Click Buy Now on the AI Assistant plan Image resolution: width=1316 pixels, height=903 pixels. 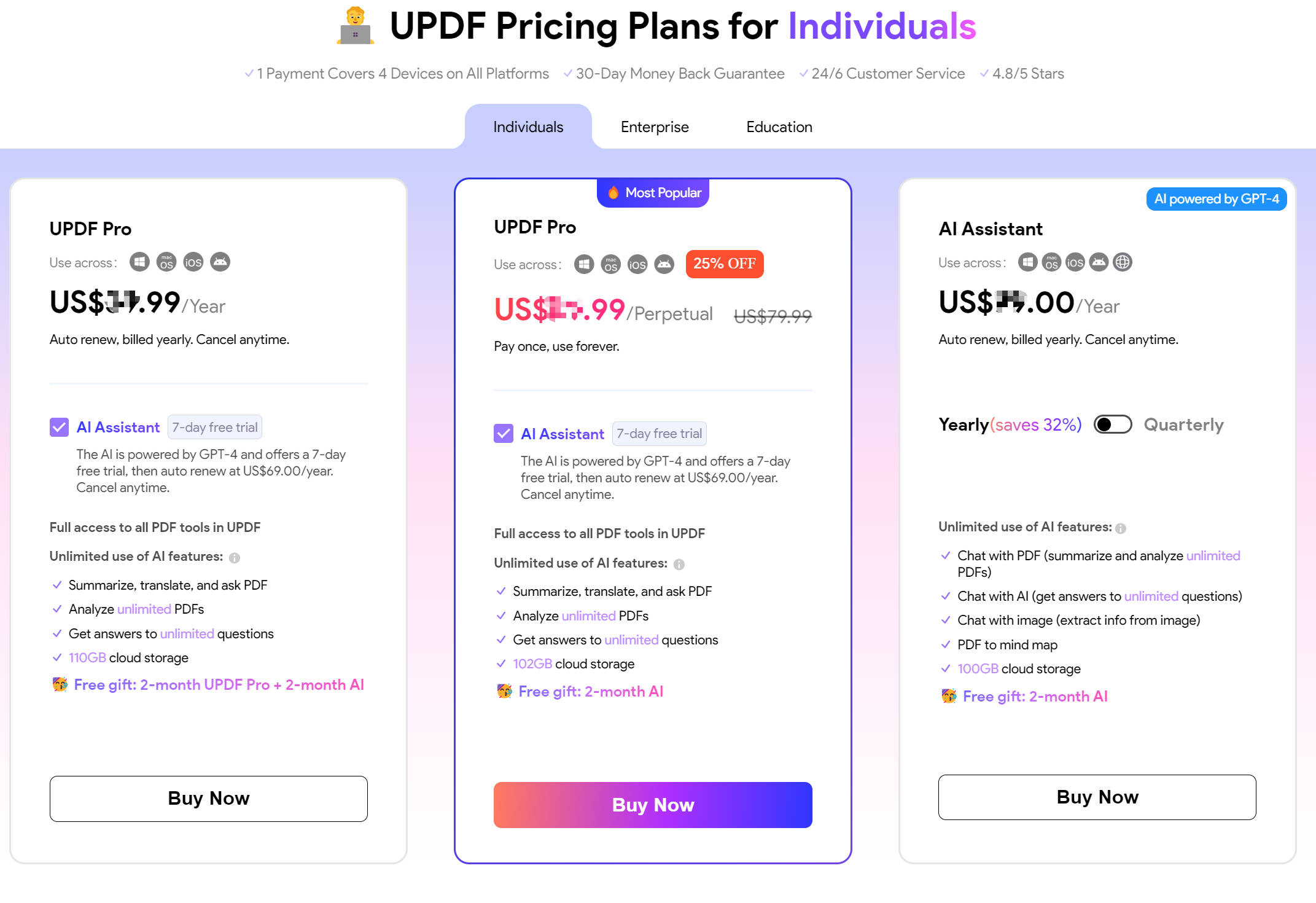pyautogui.click(x=1097, y=797)
